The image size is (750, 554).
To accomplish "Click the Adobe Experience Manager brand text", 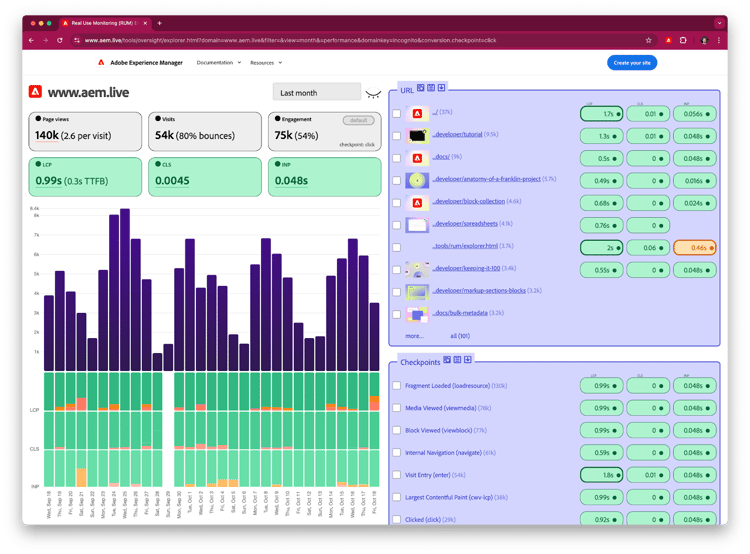I will 146,63.
